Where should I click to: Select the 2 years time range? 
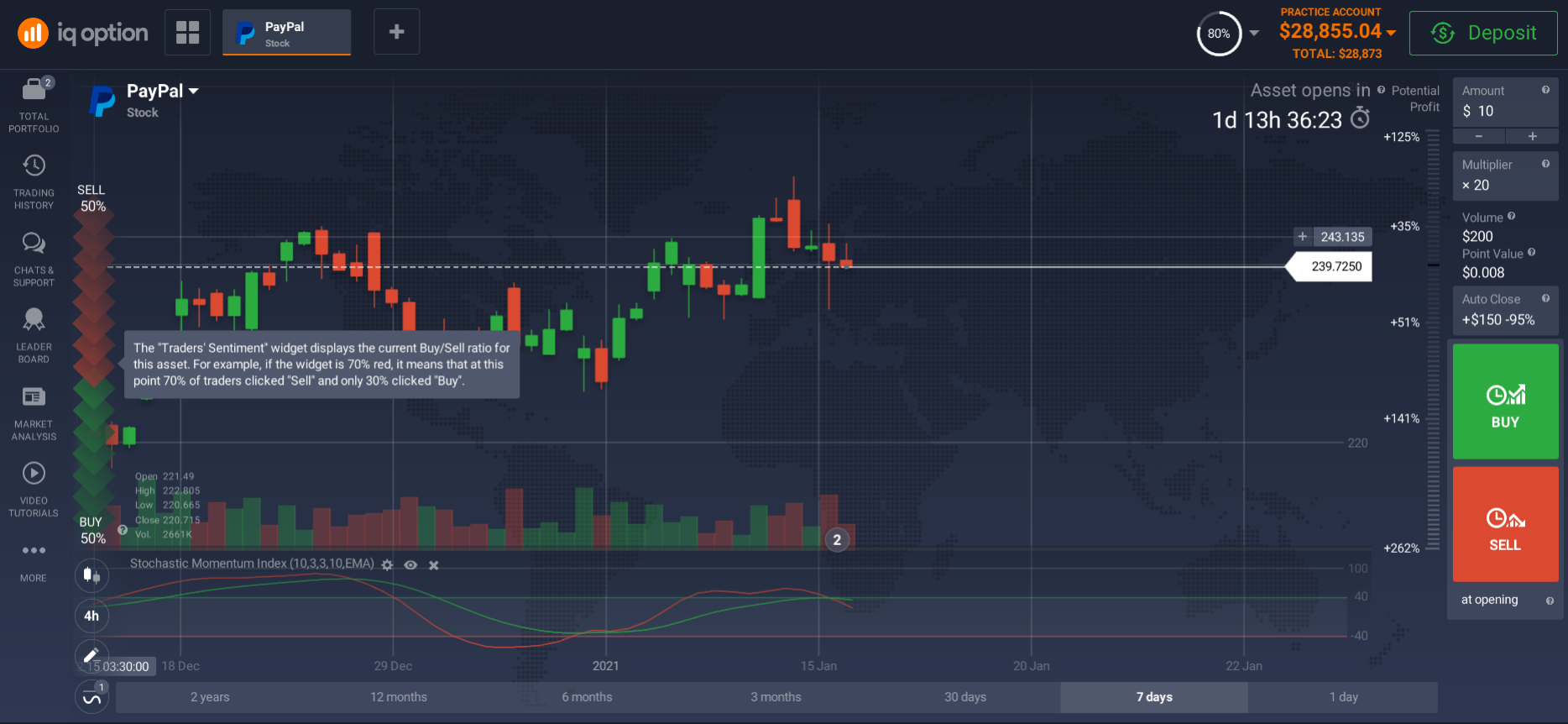[x=210, y=697]
